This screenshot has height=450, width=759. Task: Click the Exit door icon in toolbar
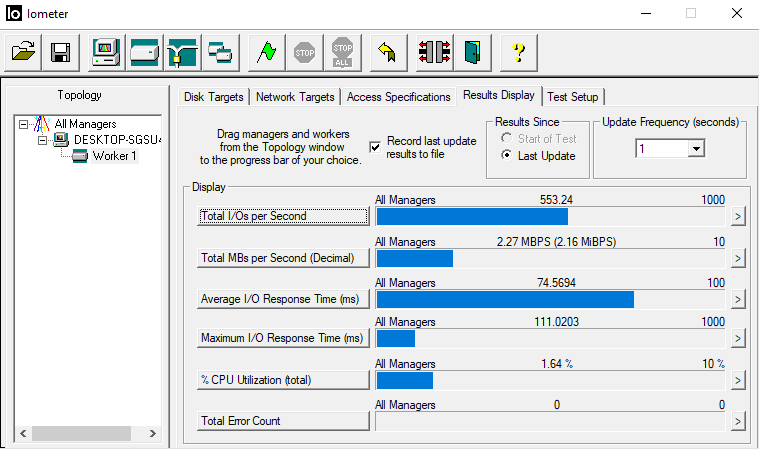(x=472, y=51)
